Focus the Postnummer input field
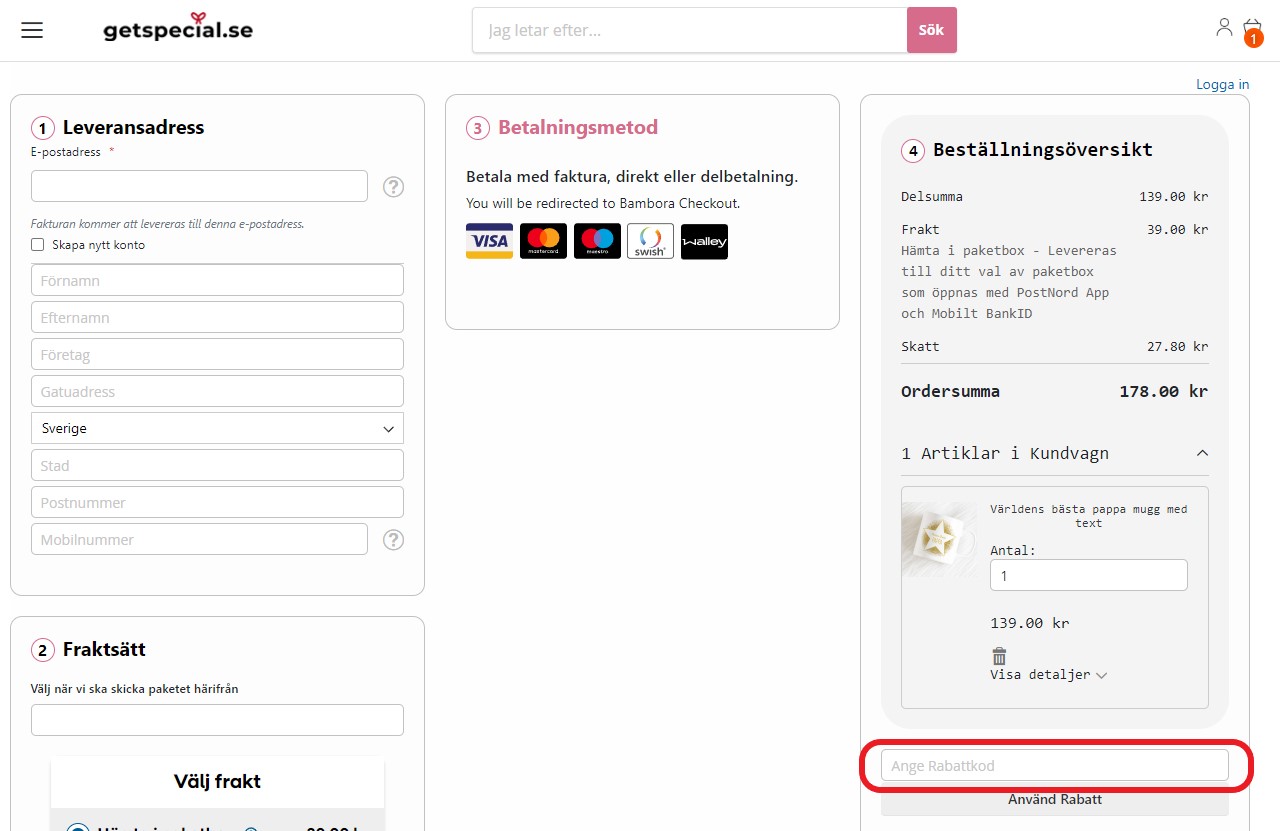 pos(217,502)
